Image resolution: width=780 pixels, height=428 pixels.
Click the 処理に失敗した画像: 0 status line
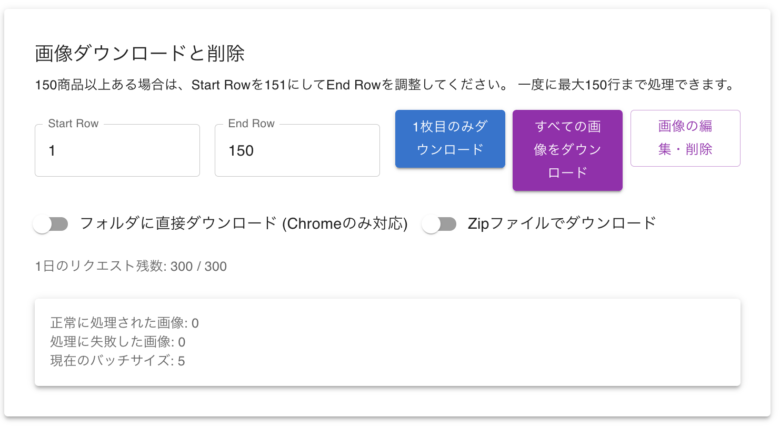click(x=118, y=342)
